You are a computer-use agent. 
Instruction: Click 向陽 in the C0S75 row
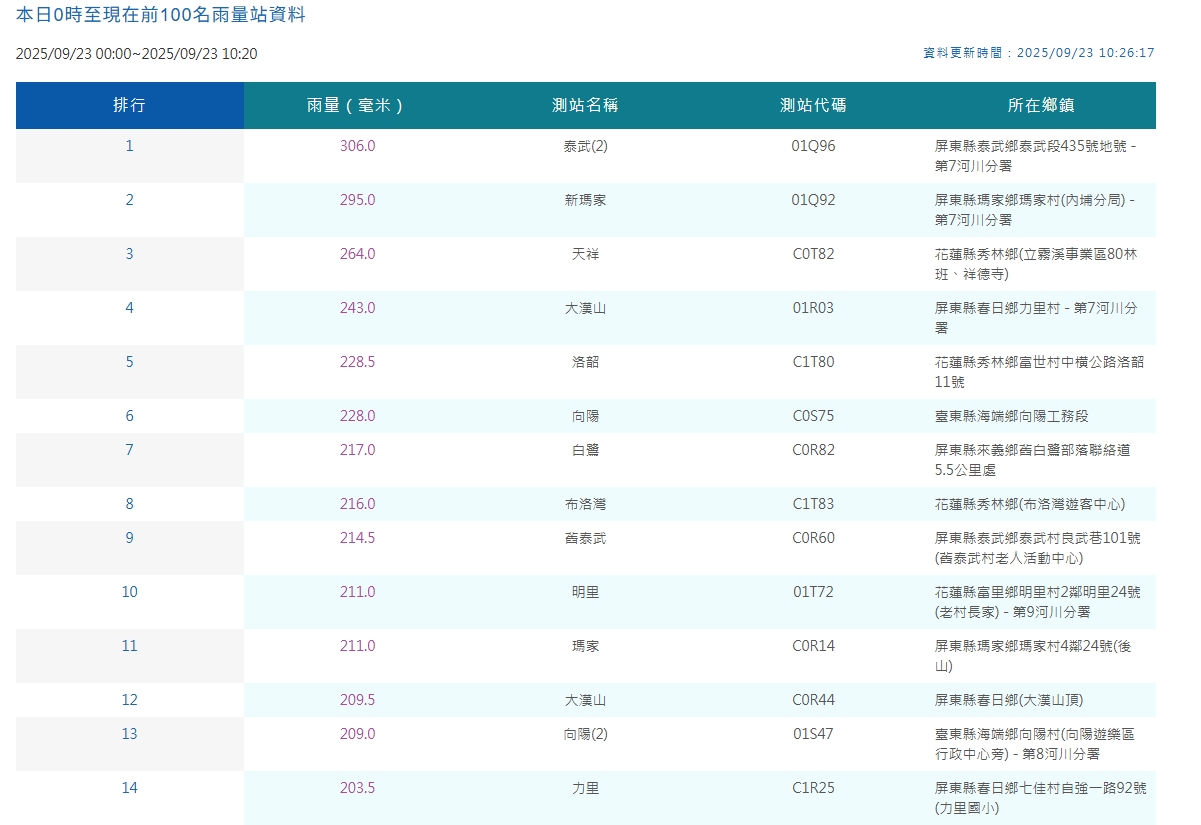[x=586, y=416]
